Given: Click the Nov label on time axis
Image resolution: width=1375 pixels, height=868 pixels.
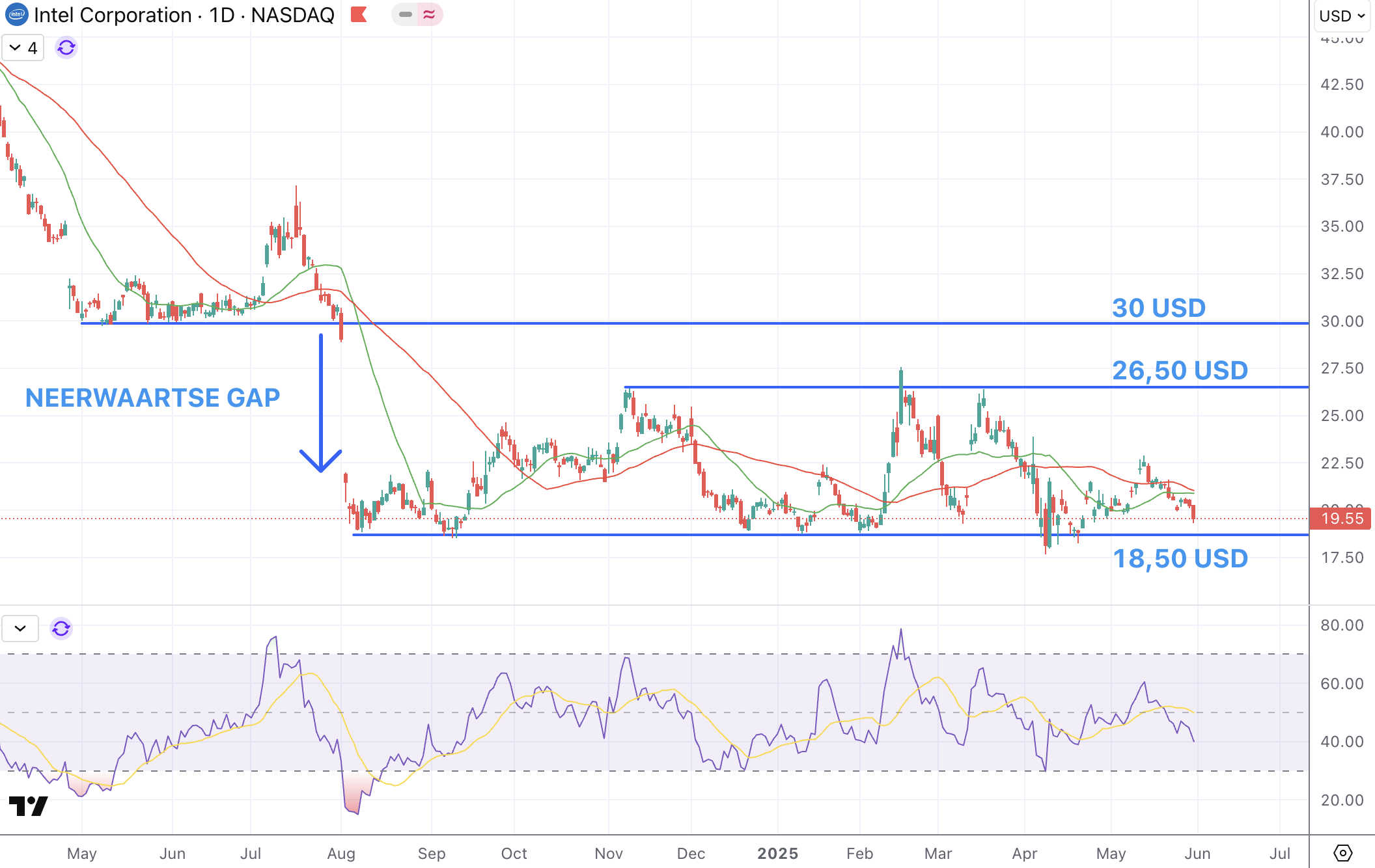Looking at the screenshot, I should (609, 853).
